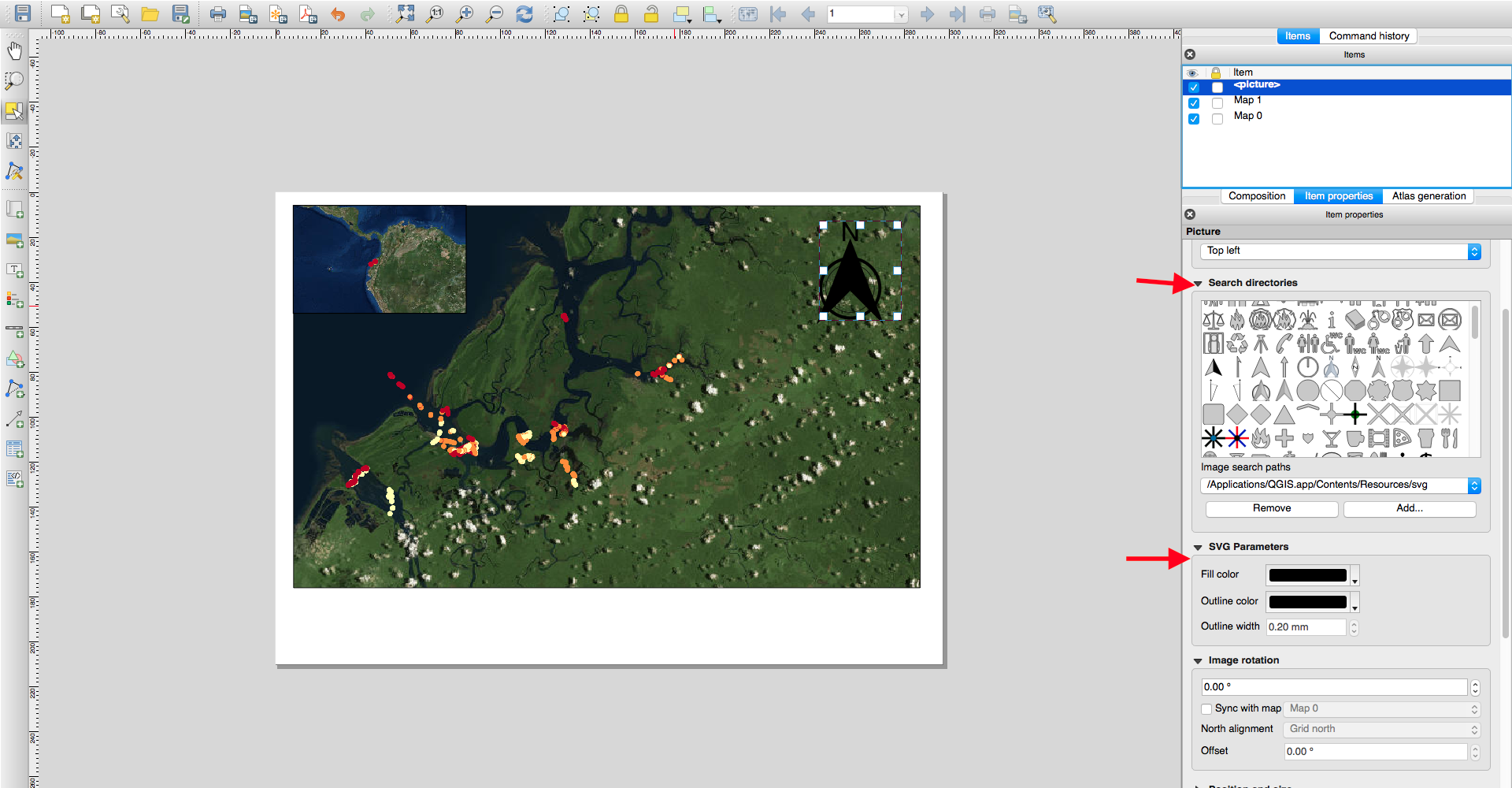Switch to the Command history tab

(1369, 36)
